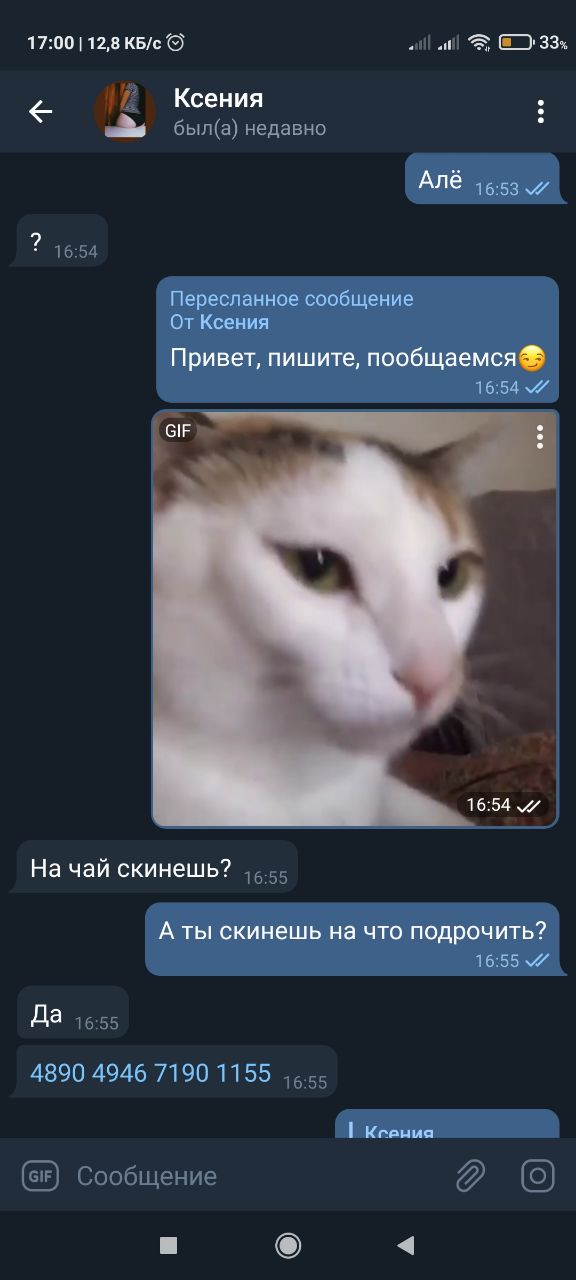Tap the back arrow in chat header
This screenshot has height=1280, width=576.
click(40, 111)
